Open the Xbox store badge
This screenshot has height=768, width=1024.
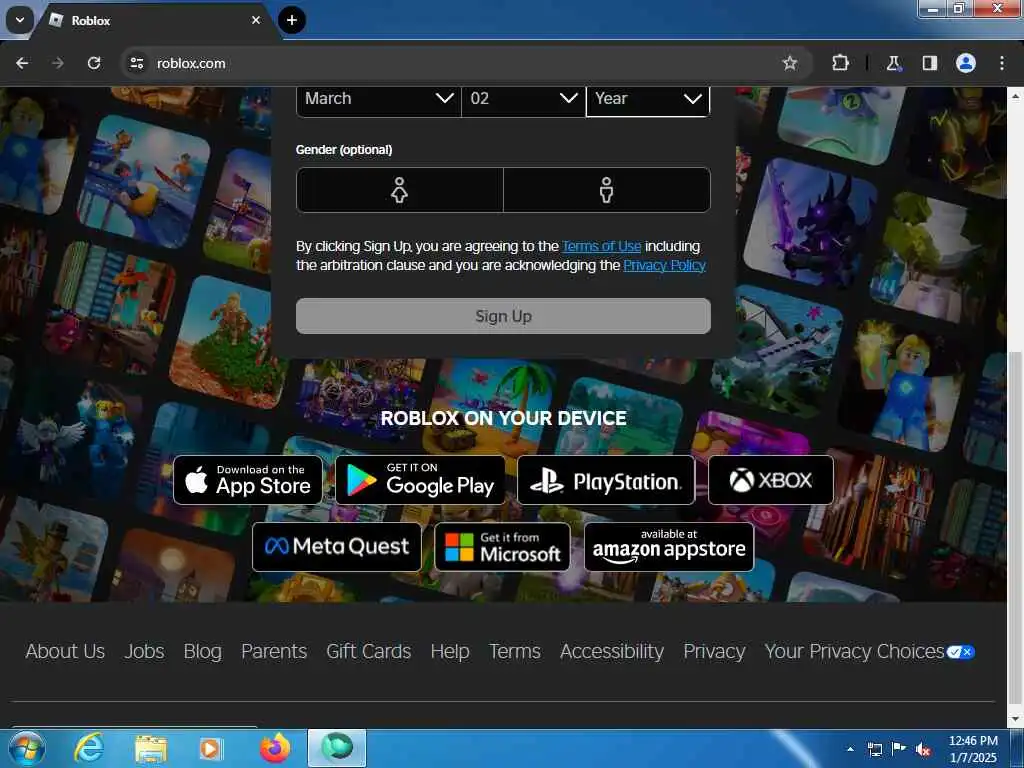click(771, 480)
